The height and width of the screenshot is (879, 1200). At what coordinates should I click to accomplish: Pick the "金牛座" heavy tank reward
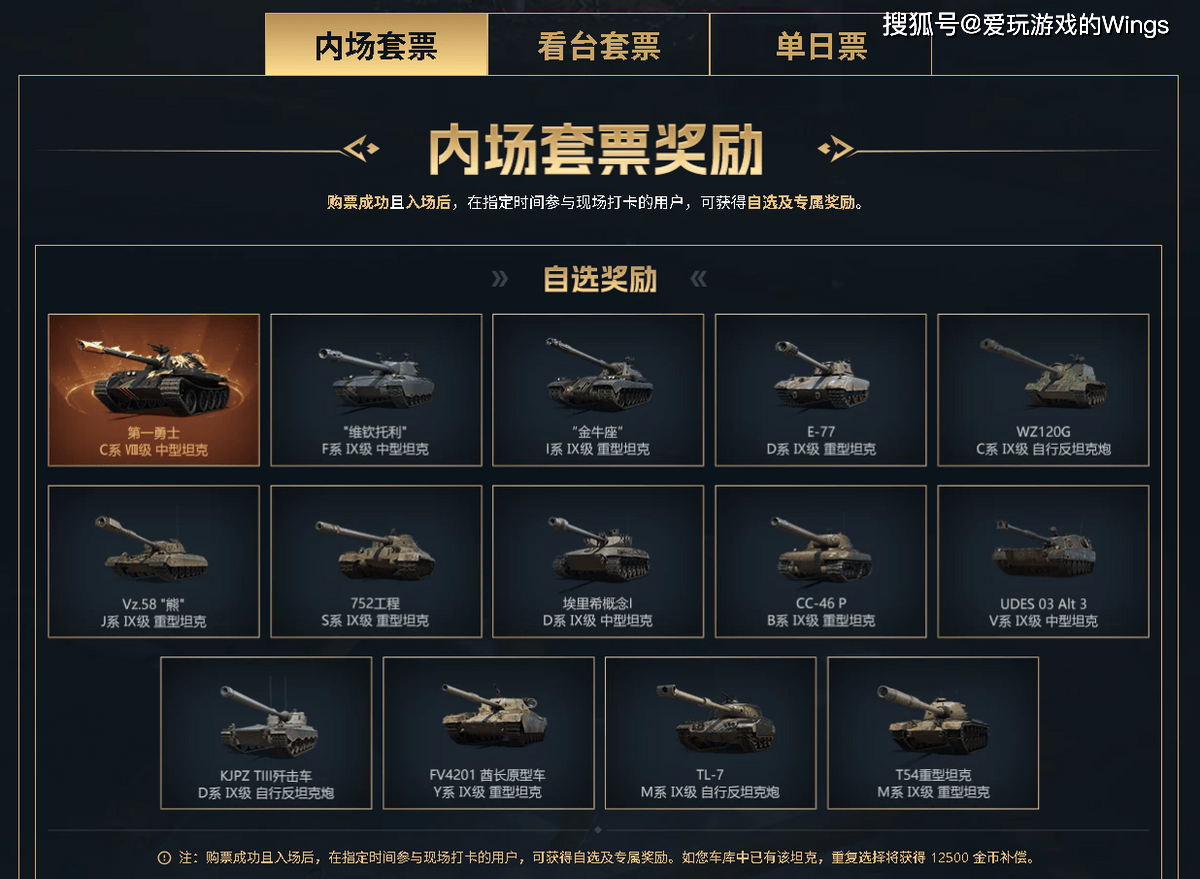click(x=598, y=390)
